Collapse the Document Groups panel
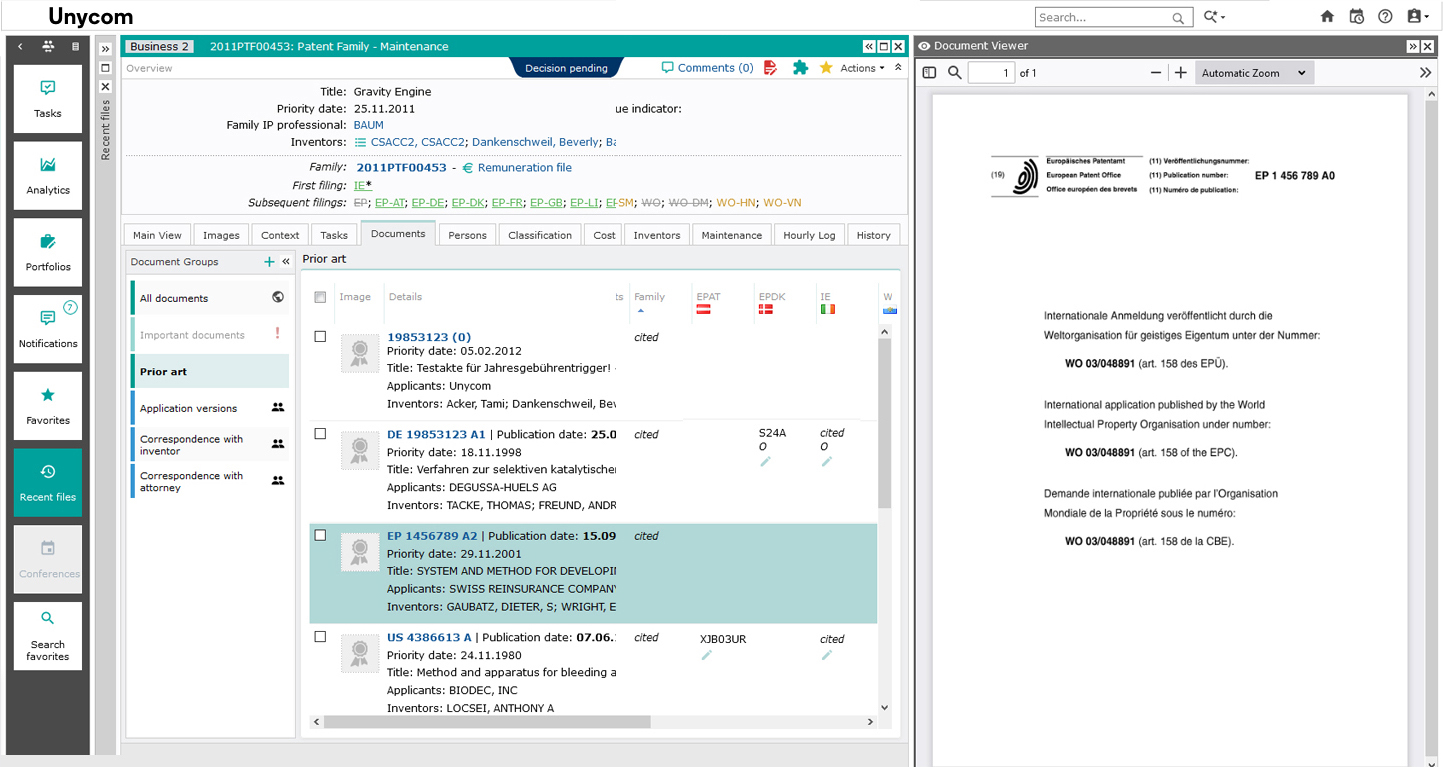This screenshot has height=767, width=1443. click(286, 262)
